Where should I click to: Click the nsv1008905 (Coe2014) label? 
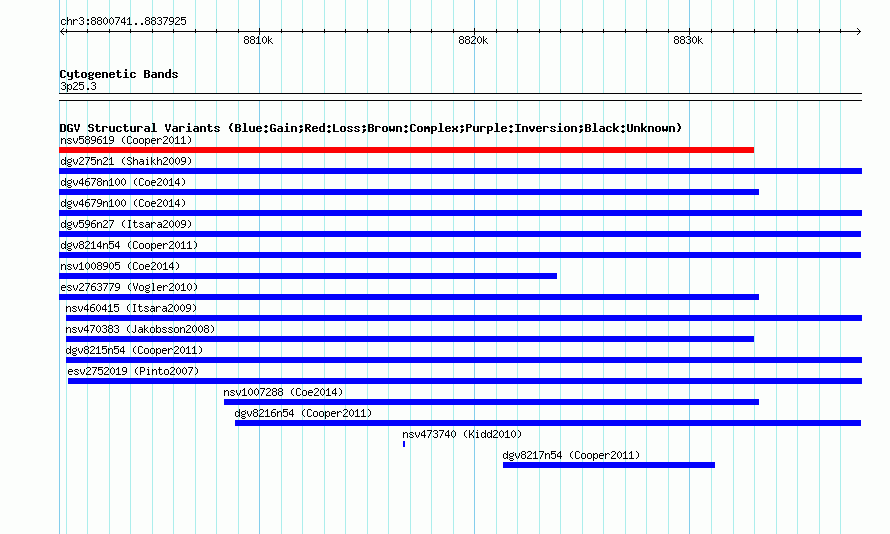pos(120,266)
